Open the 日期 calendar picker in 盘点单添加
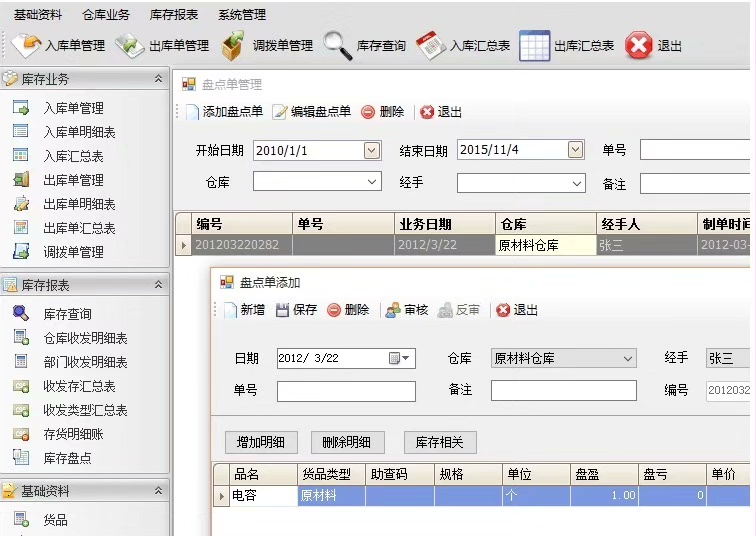Screen dimensions: 756x536 [399, 358]
